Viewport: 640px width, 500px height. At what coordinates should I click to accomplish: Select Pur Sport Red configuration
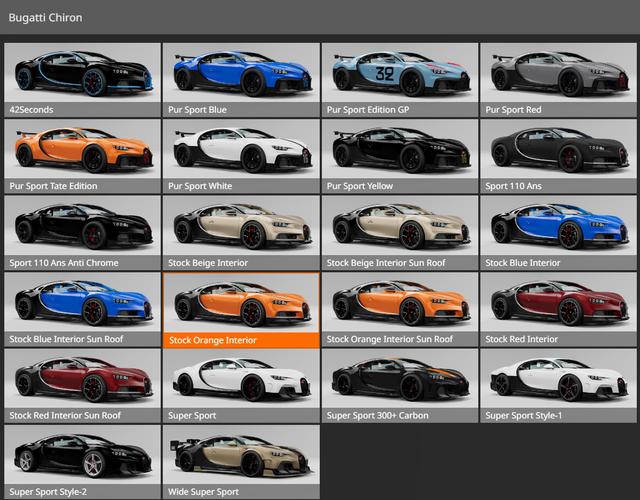[558, 80]
